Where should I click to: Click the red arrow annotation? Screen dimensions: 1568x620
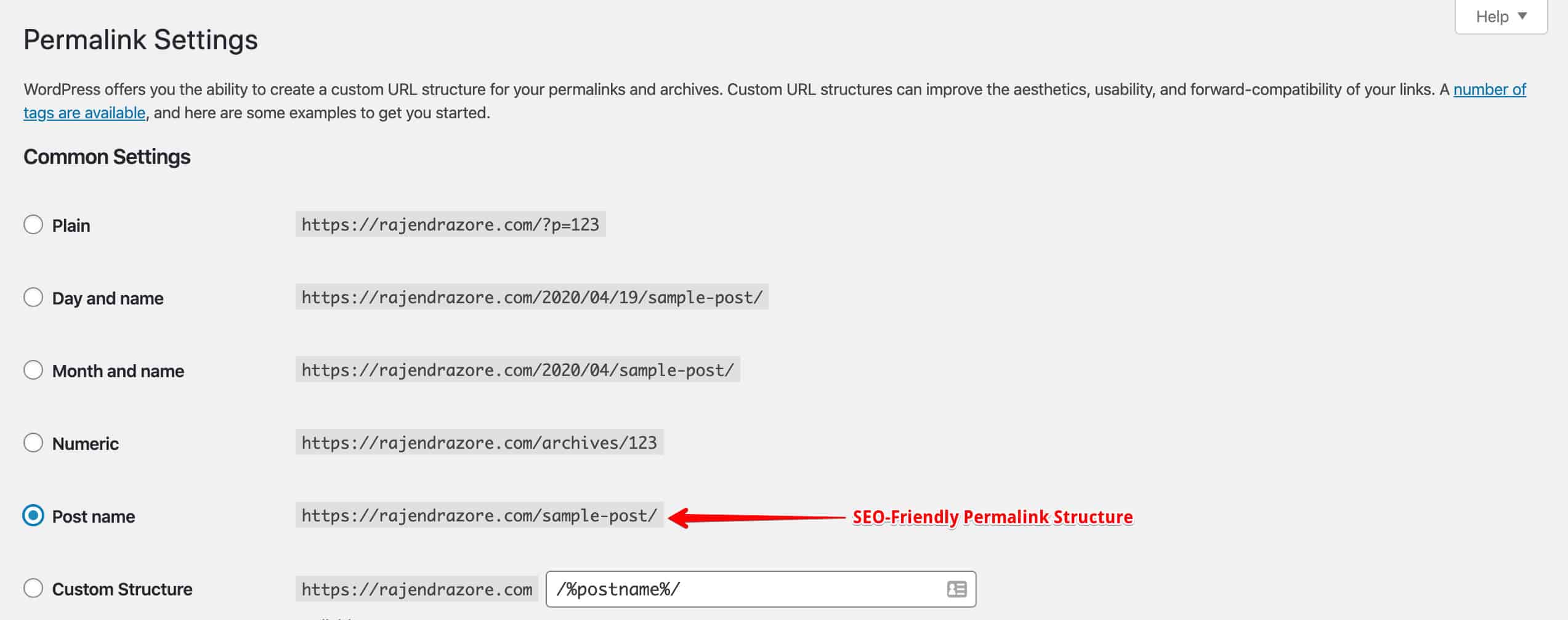[x=758, y=517]
